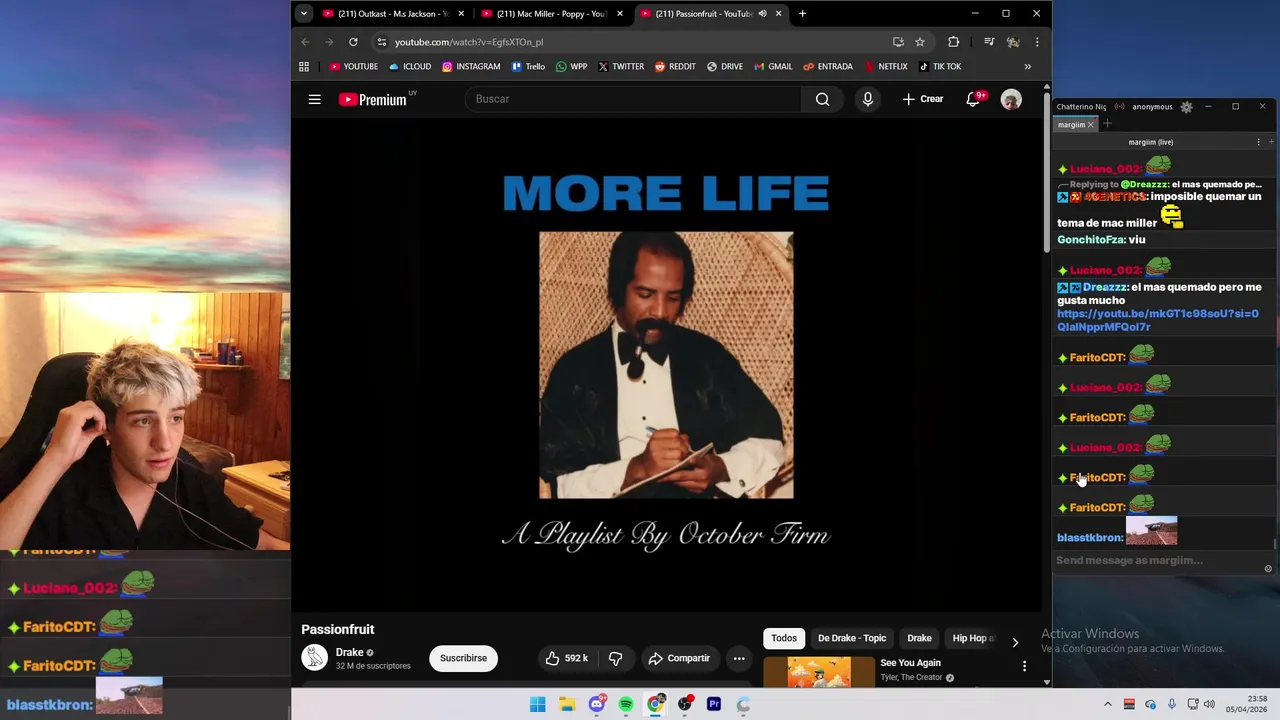Open the INSTAGRAM bookmark

tap(471, 67)
